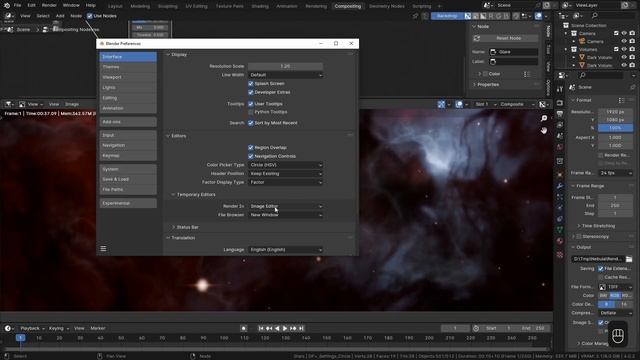Switch to the Compositing workspace tab
Viewport: 640px width, 360px height.
[348, 6]
